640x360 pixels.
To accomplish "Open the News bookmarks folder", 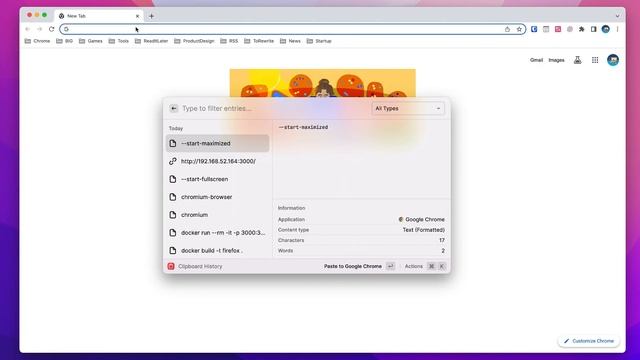I will pyautogui.click(x=290, y=41).
